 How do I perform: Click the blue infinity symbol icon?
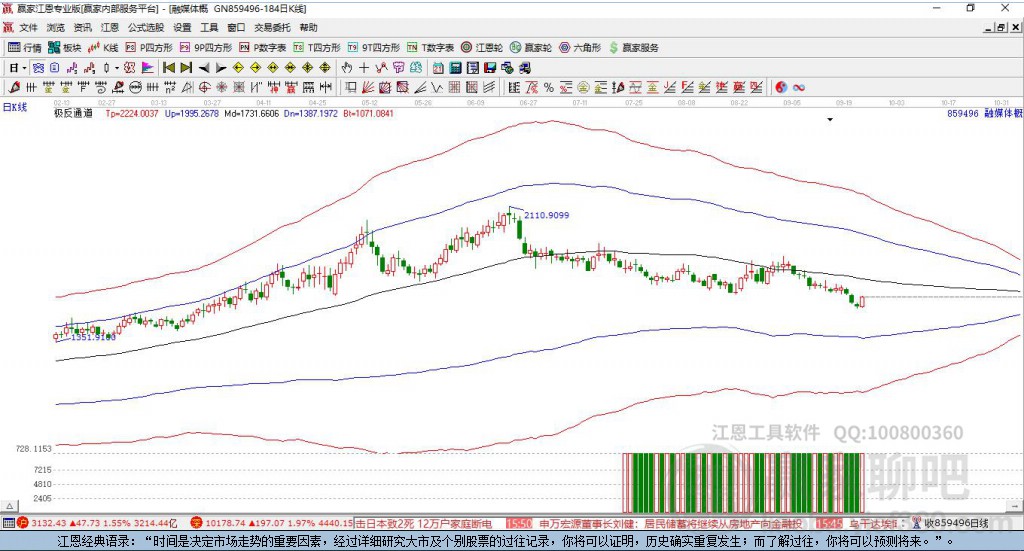[799, 87]
